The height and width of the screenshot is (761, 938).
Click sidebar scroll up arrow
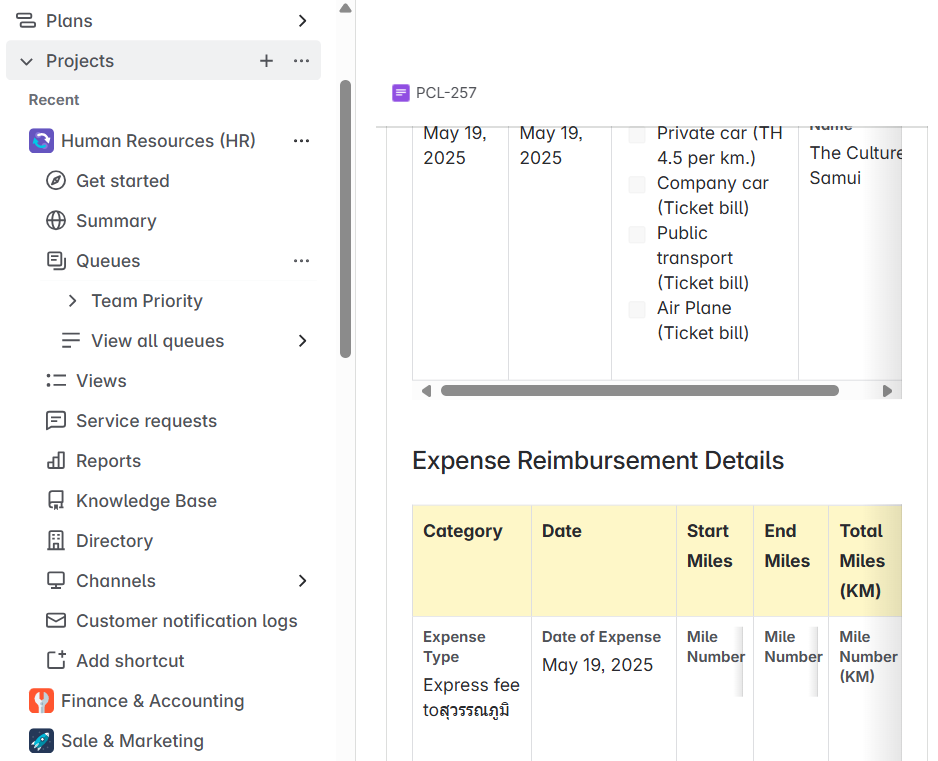[x=345, y=8]
